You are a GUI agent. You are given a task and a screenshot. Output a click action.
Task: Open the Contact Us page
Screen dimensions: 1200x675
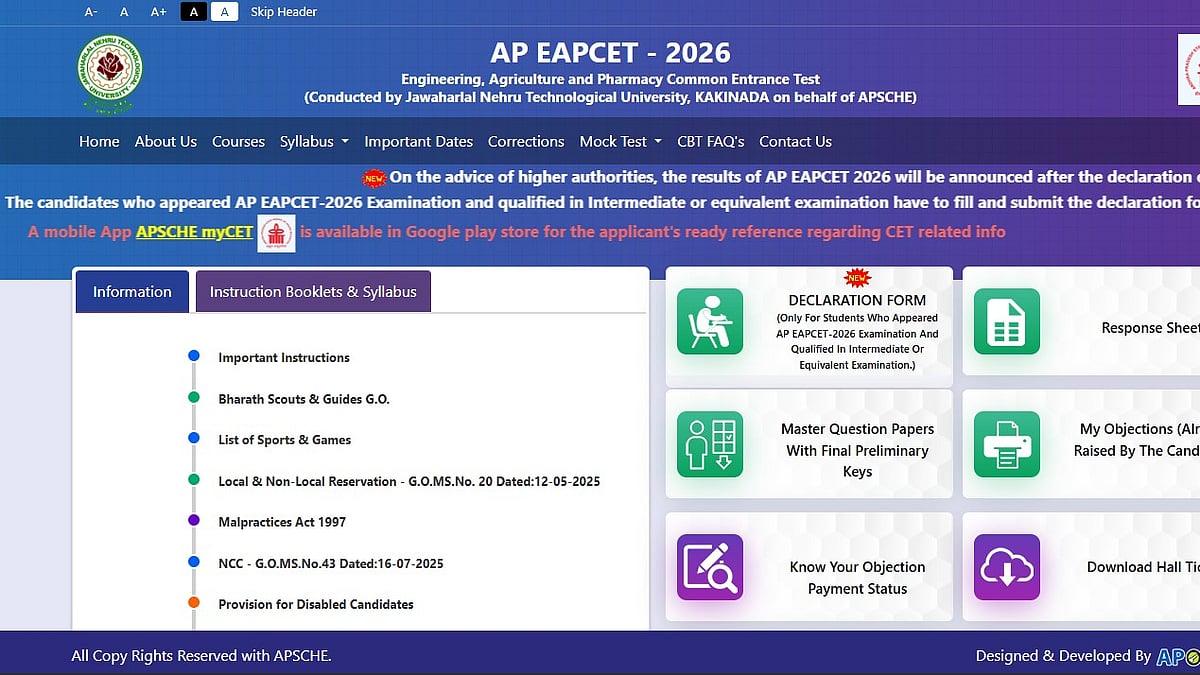tap(795, 142)
